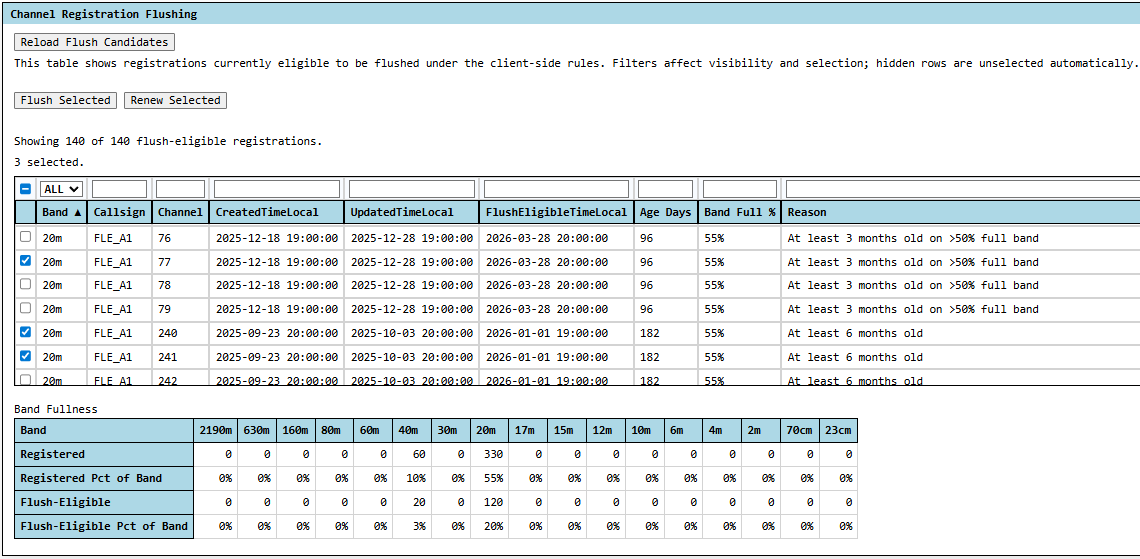Open the ALL band filter dropdown
Image resolution: width=1140 pixels, height=559 pixels.
point(61,189)
